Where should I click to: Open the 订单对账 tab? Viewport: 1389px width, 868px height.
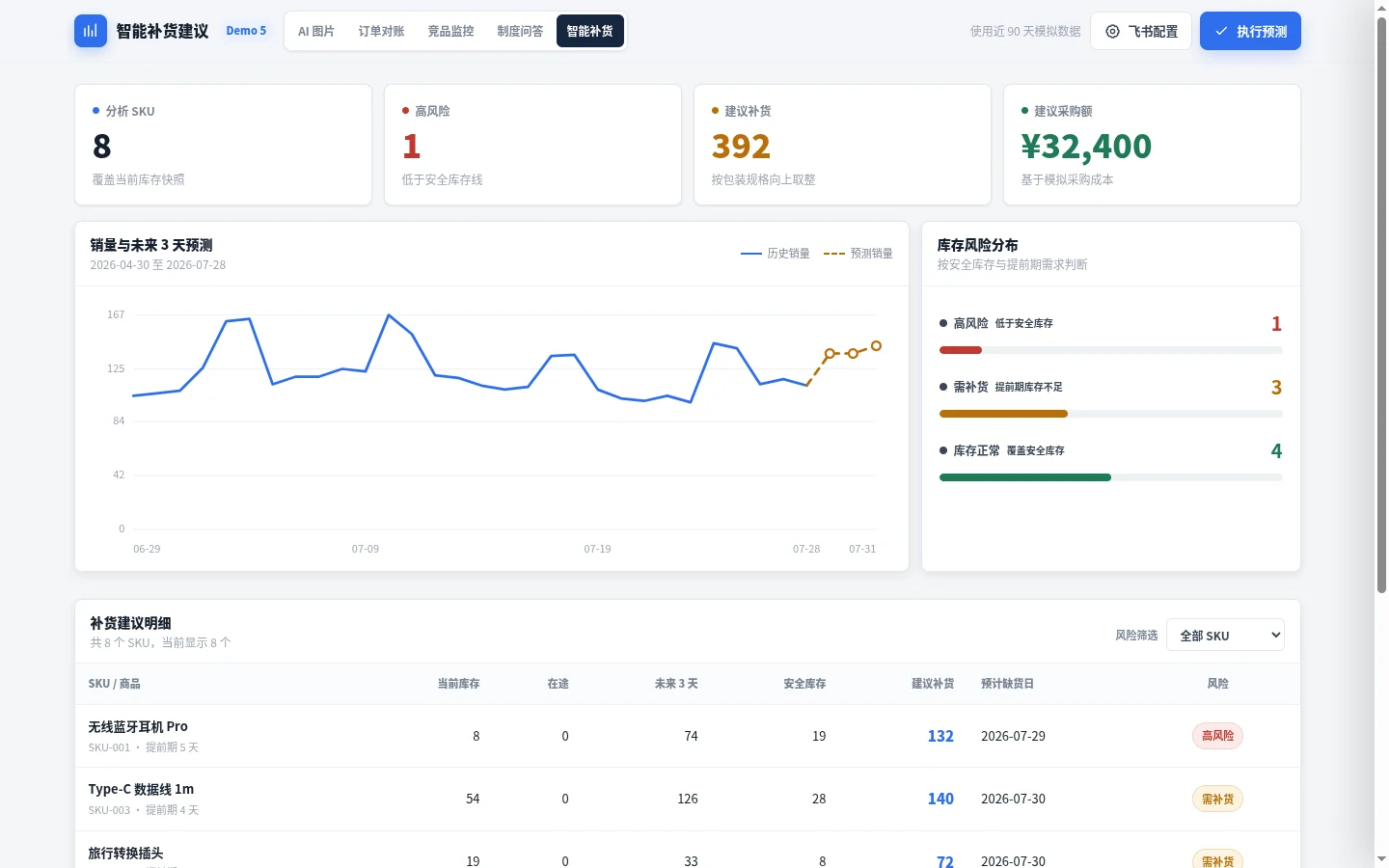click(x=381, y=31)
